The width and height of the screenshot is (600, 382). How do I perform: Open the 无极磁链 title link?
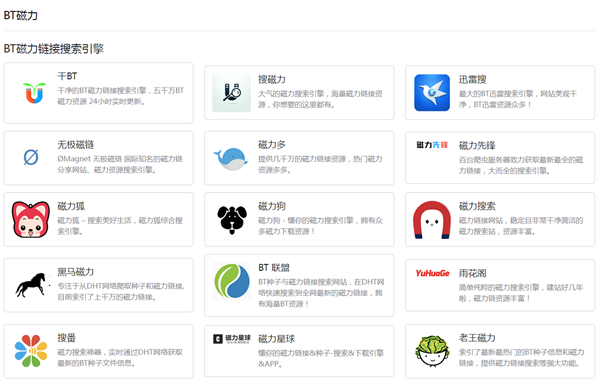tap(76, 145)
